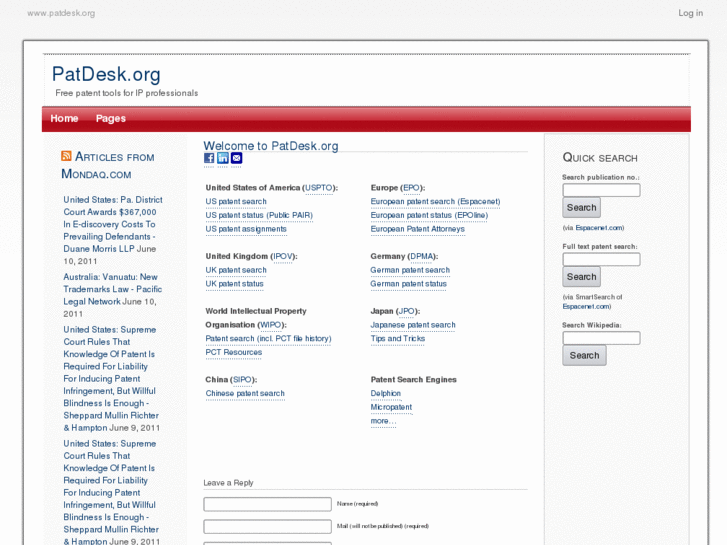Image resolution: width=727 pixels, height=545 pixels.
Task: Share the page via LinkedIn icon
Action: pos(223,158)
